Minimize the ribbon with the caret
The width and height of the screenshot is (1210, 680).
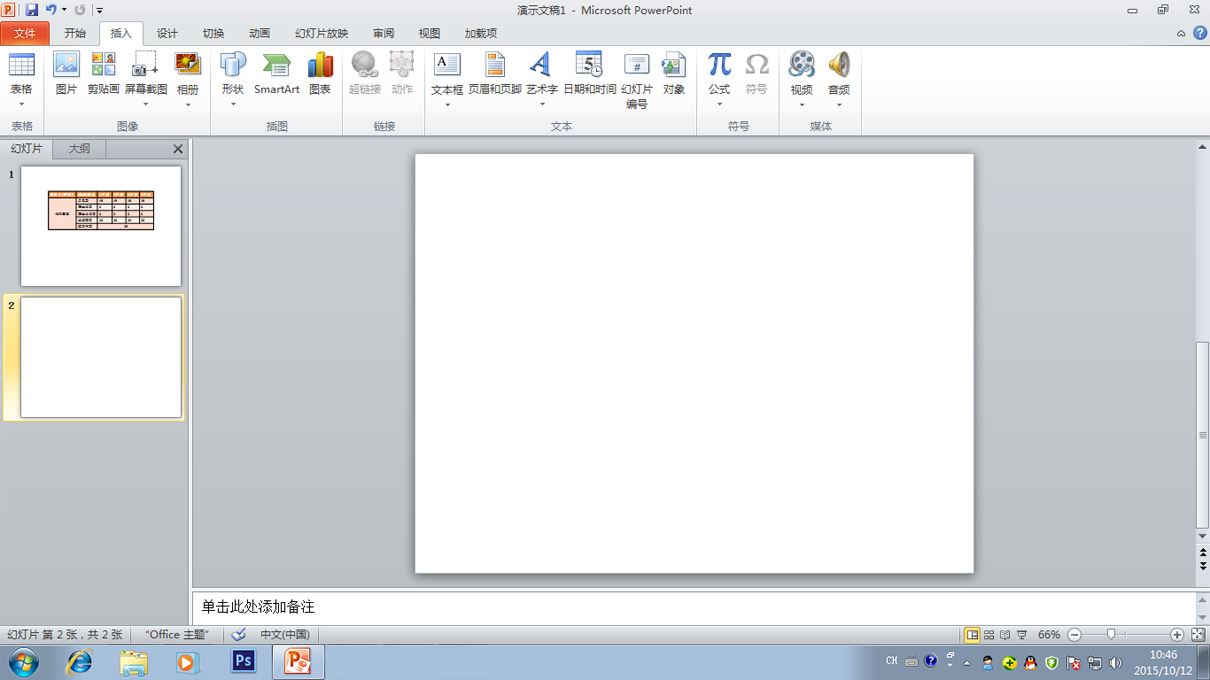(x=1182, y=33)
